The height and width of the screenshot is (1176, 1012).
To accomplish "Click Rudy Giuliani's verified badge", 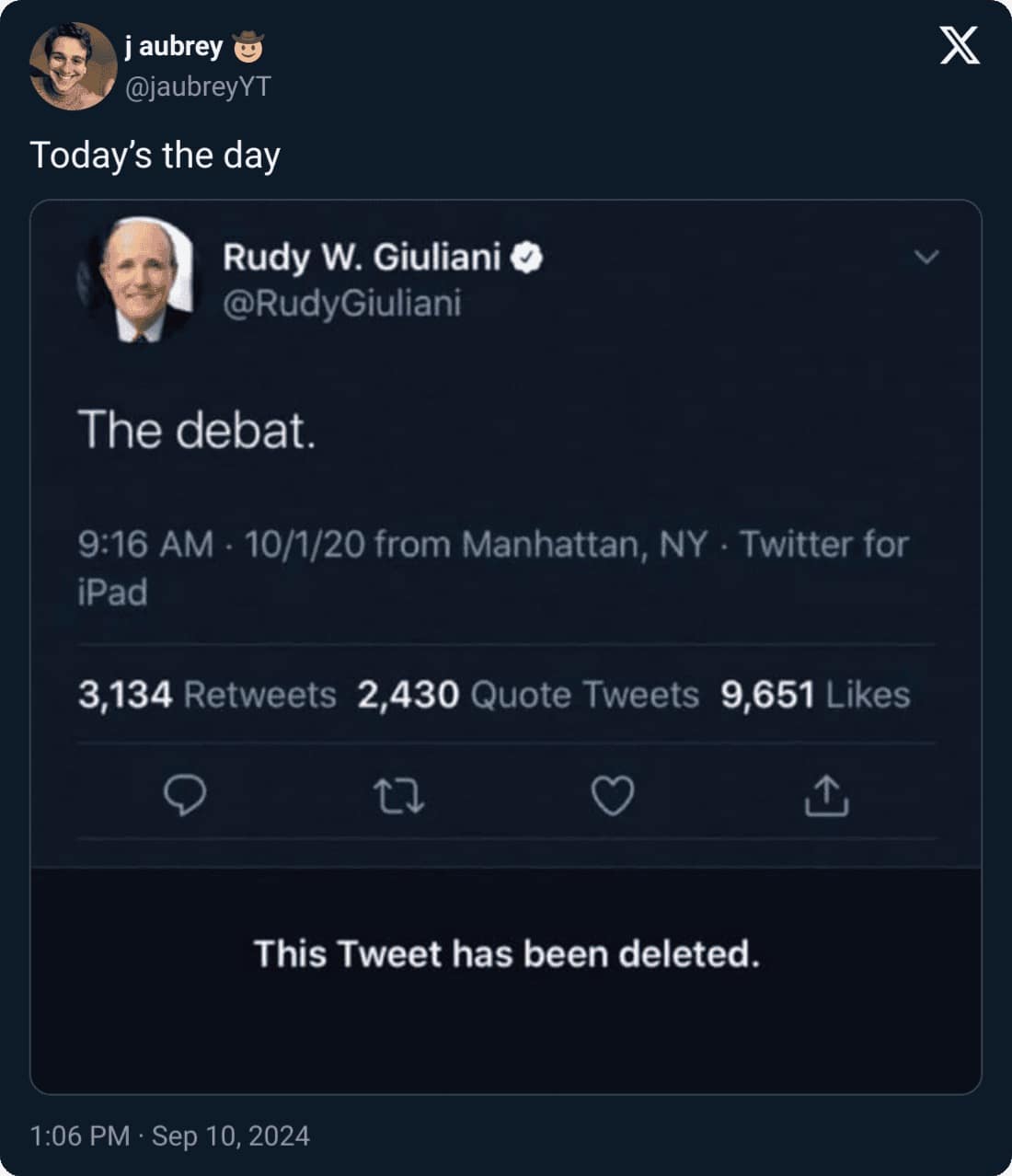I will point(527,258).
